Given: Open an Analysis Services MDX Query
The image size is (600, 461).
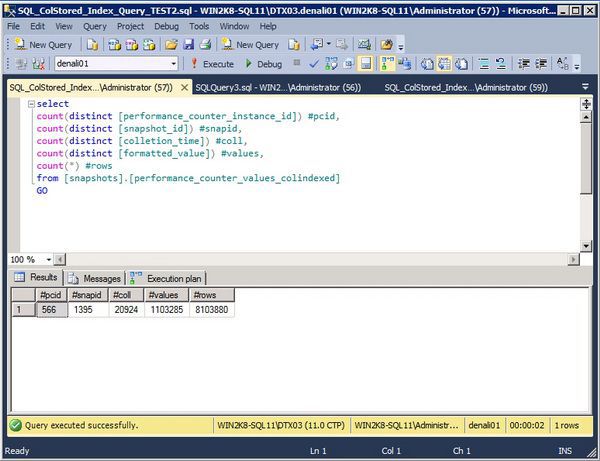Looking at the screenshot, I should pos(114,45).
